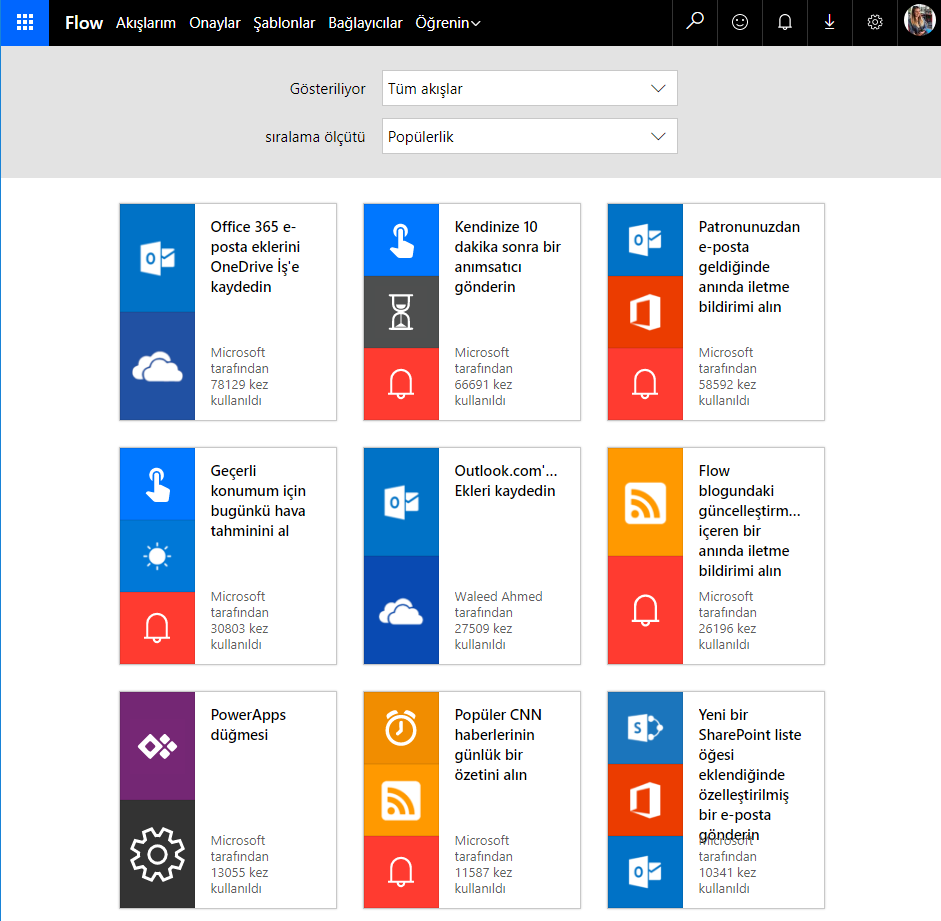Click '10341 kez' usage text

[727, 872]
